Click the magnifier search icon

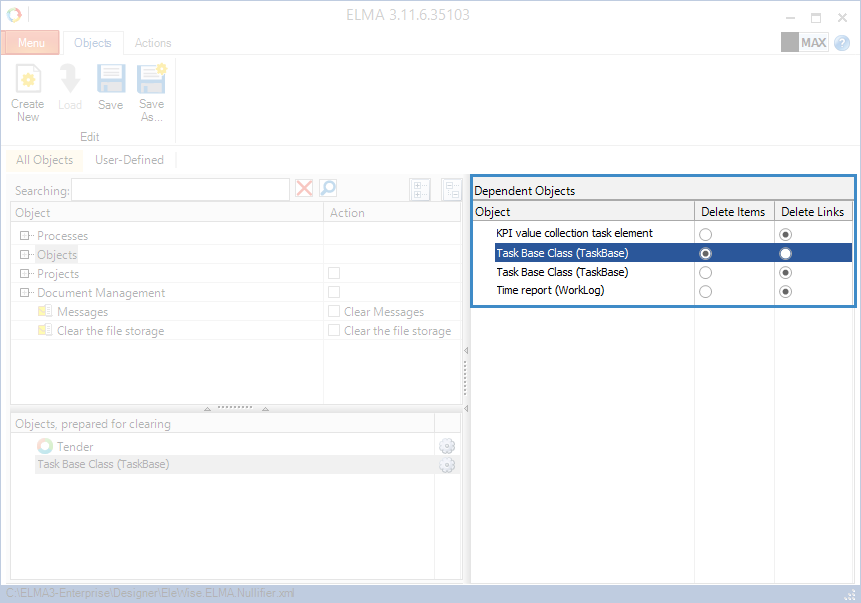(328, 189)
